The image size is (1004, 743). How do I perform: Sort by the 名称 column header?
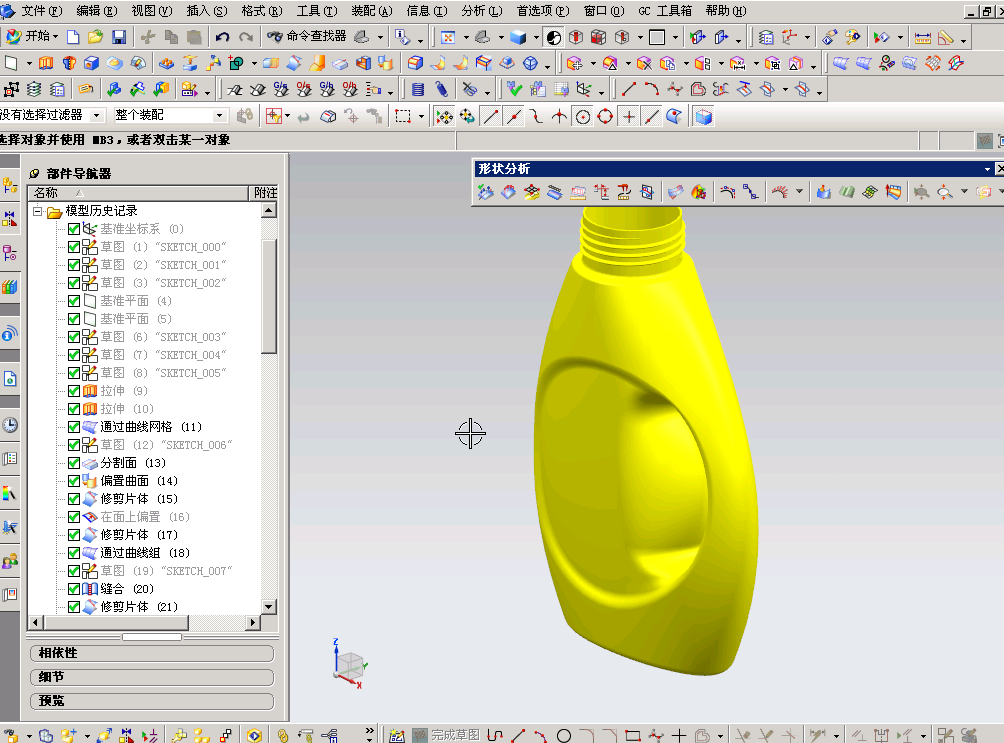[138, 193]
